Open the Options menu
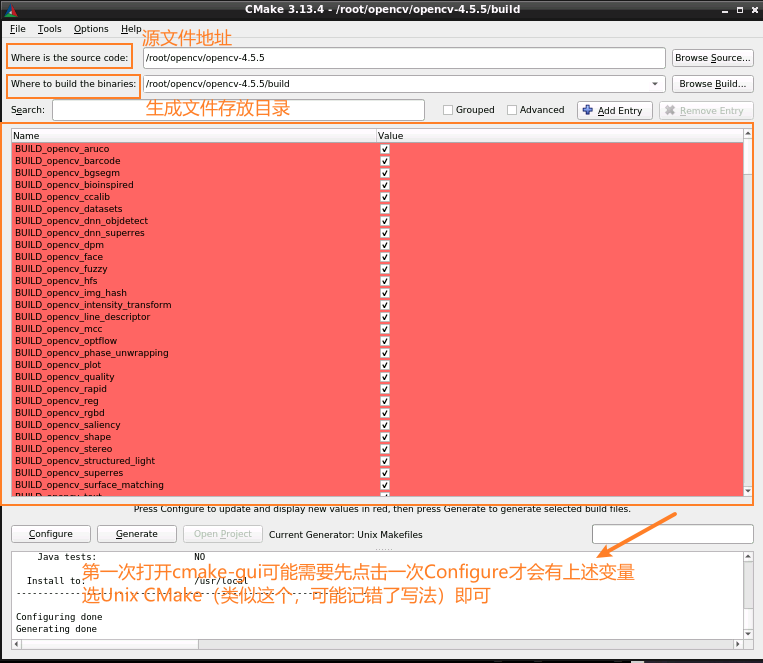 point(91,29)
